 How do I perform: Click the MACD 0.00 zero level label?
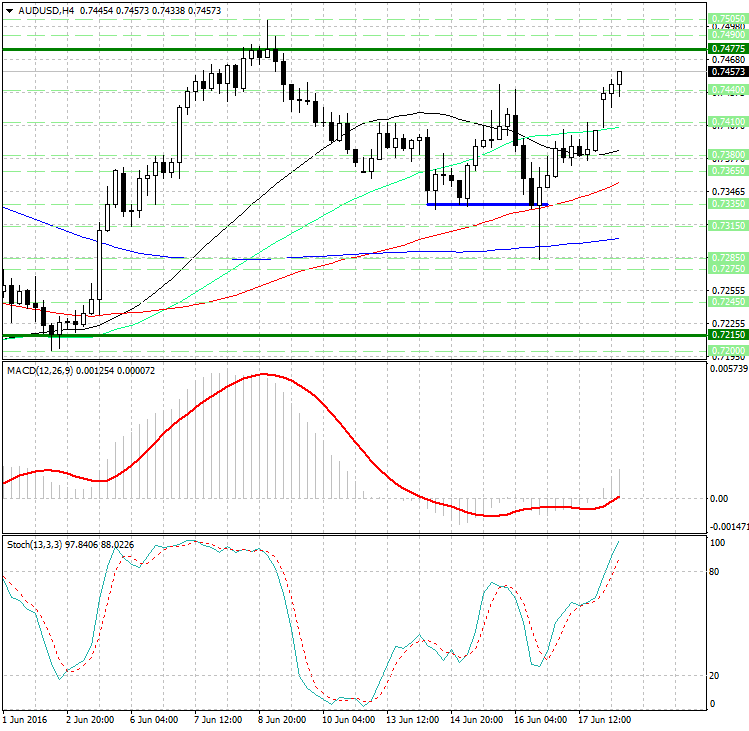coord(718,498)
